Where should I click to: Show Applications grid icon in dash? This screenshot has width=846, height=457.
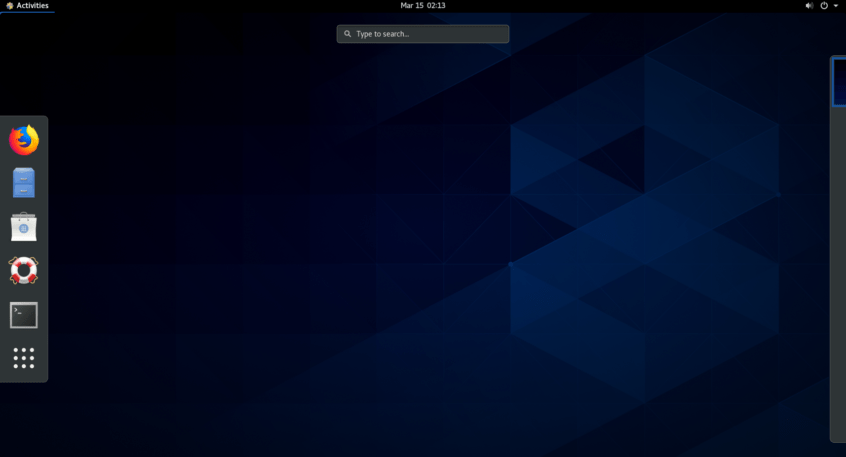(x=24, y=358)
